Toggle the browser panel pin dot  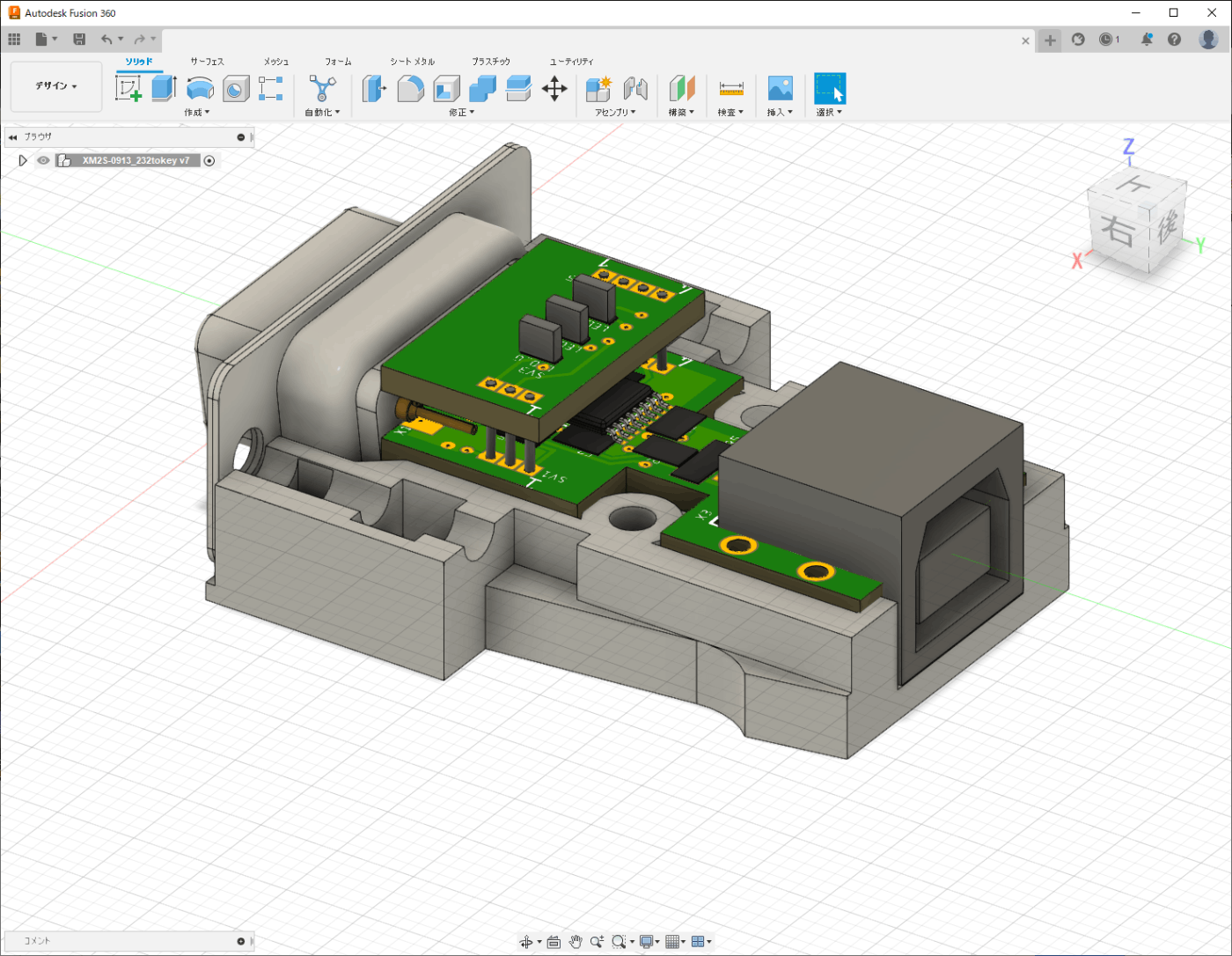tap(240, 137)
